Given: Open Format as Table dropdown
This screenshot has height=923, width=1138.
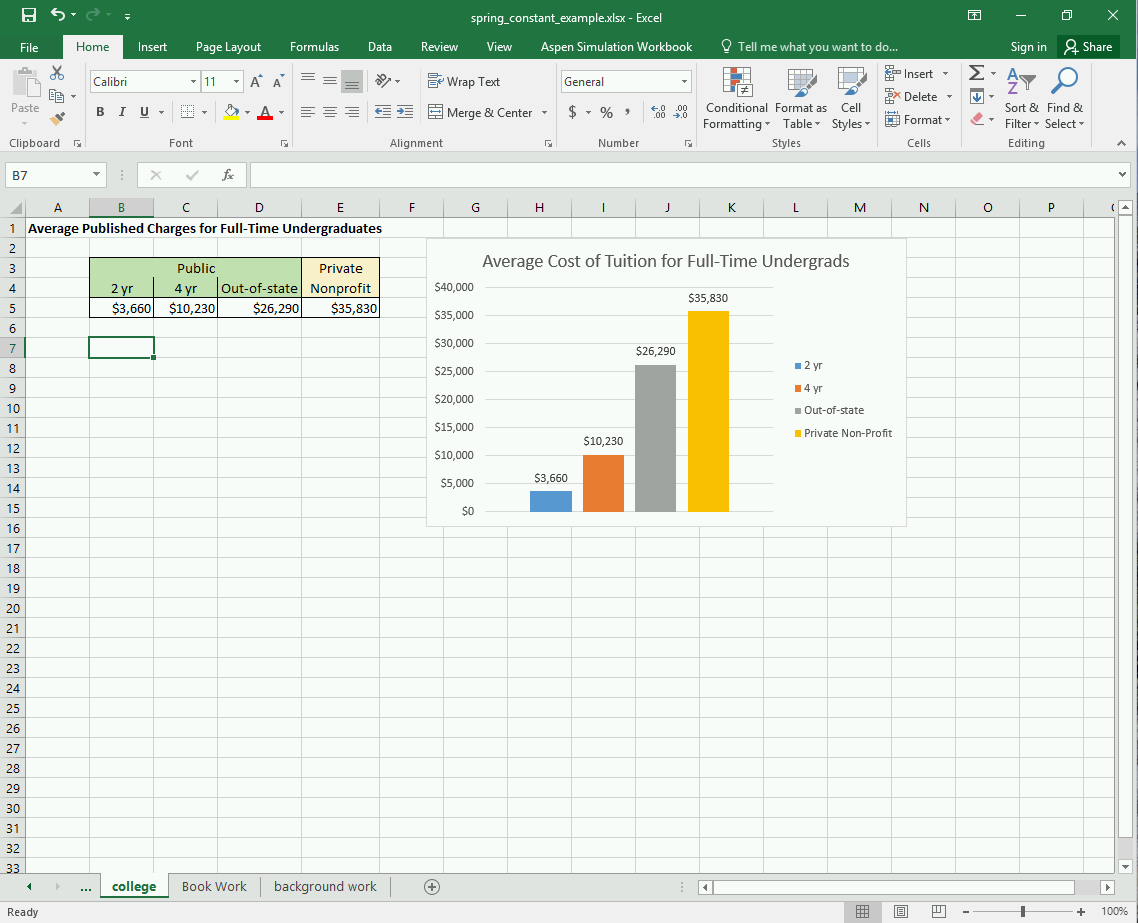Looking at the screenshot, I should (801, 99).
